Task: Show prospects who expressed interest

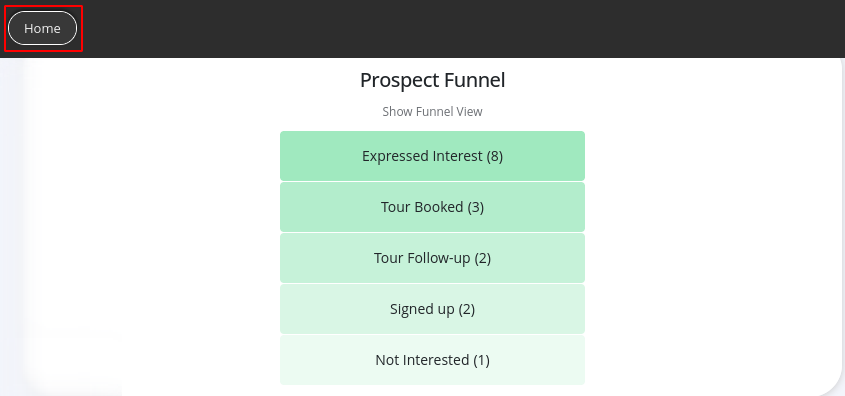Action: coord(432,156)
